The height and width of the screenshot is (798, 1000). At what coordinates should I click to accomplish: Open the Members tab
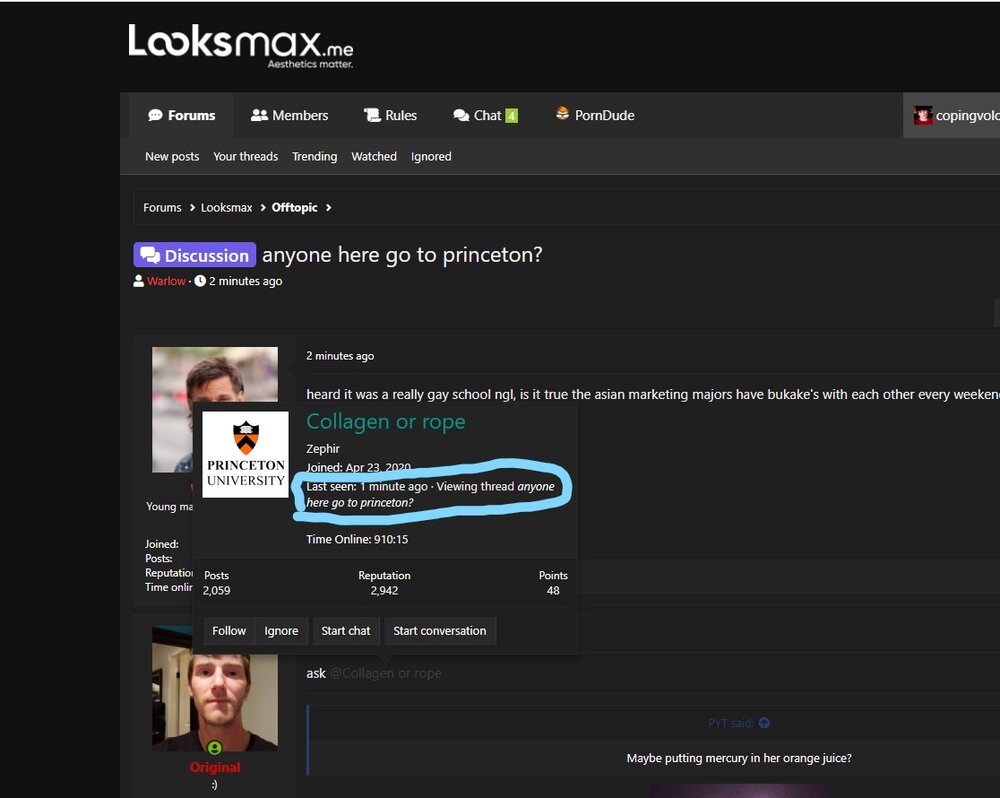tap(290, 115)
